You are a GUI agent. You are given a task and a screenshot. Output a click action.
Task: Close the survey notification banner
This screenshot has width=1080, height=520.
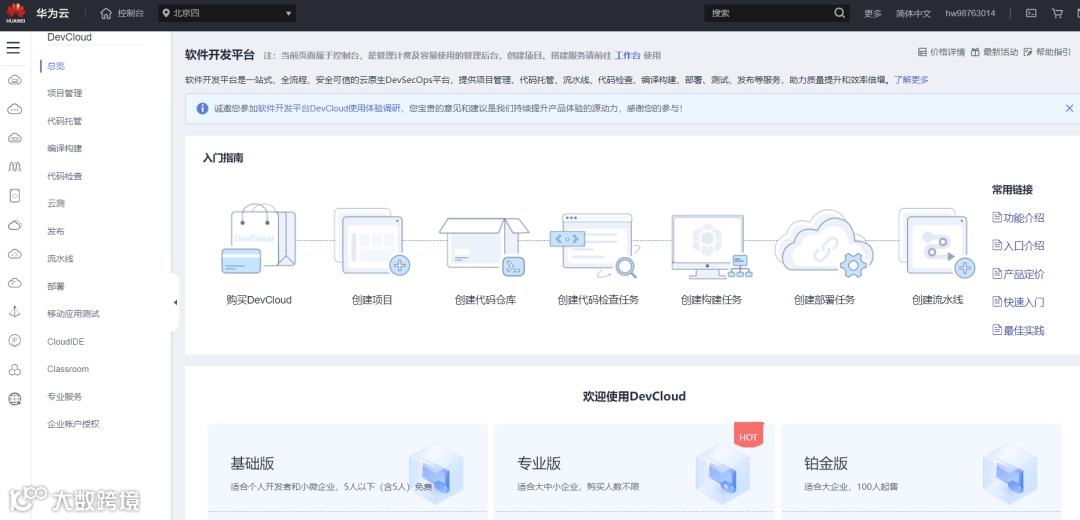pos(1069,108)
